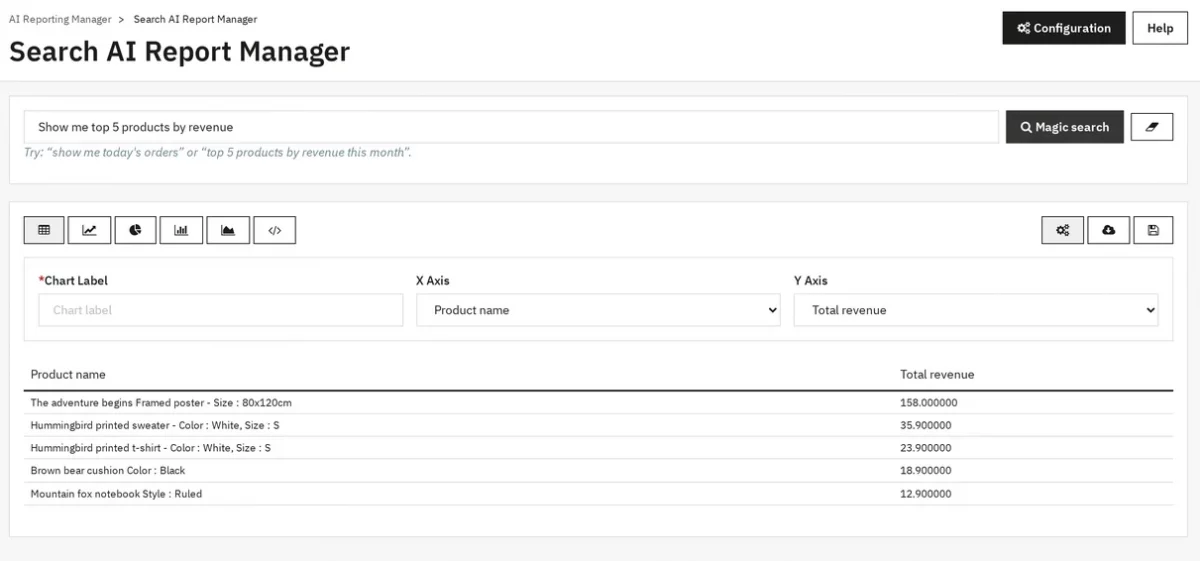Screen dimensions: 1200x561
Task: Focus the Chart label input field
Action: tap(220, 310)
